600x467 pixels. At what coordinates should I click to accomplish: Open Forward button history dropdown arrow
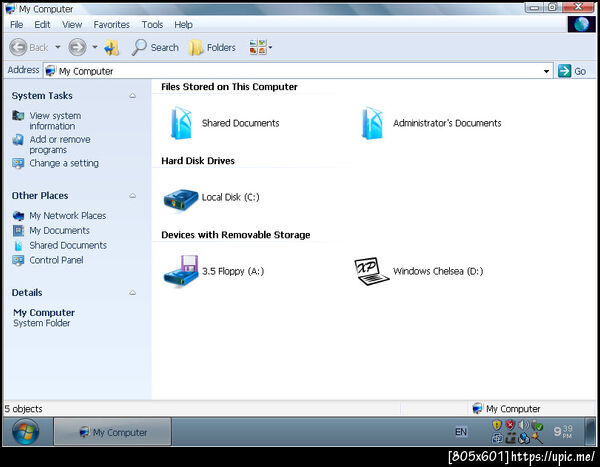point(95,47)
